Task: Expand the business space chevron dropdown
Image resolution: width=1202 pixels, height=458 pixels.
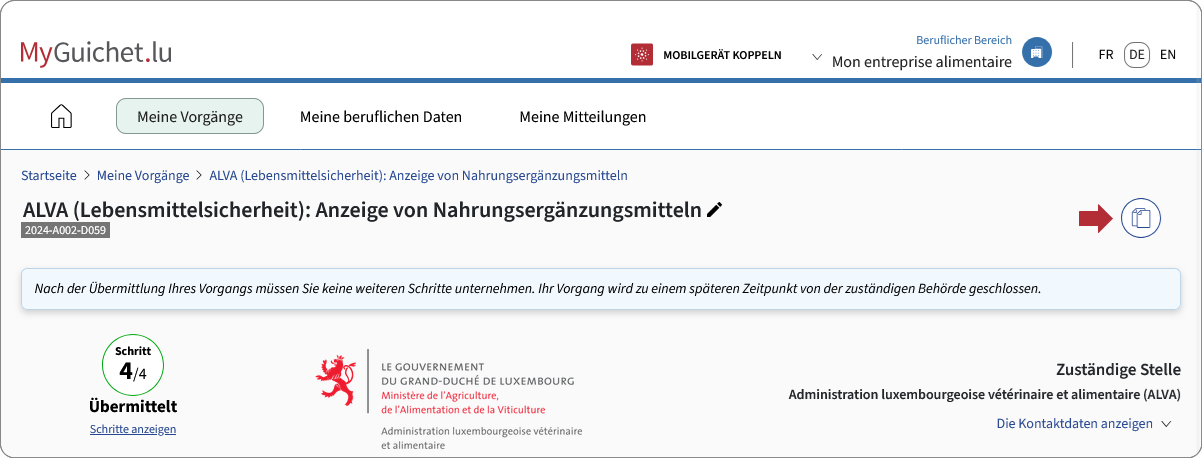Action: [816, 57]
